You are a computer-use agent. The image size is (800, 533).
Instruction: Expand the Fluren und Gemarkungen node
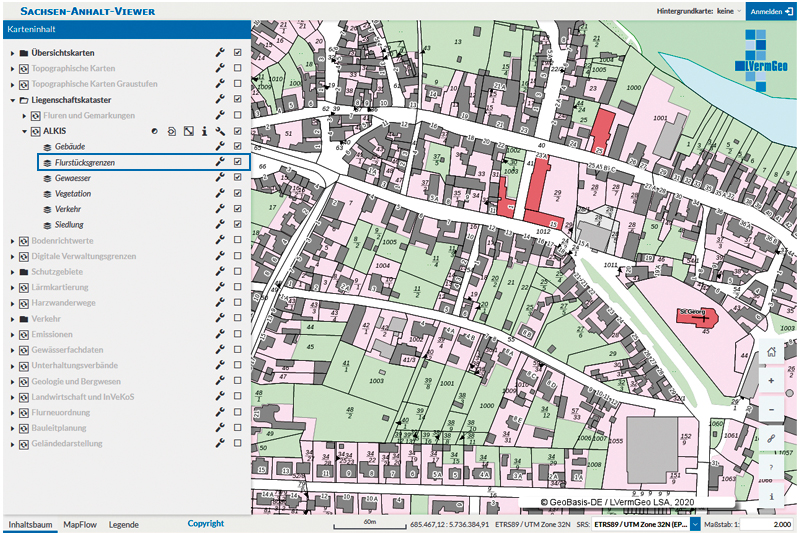point(24,116)
